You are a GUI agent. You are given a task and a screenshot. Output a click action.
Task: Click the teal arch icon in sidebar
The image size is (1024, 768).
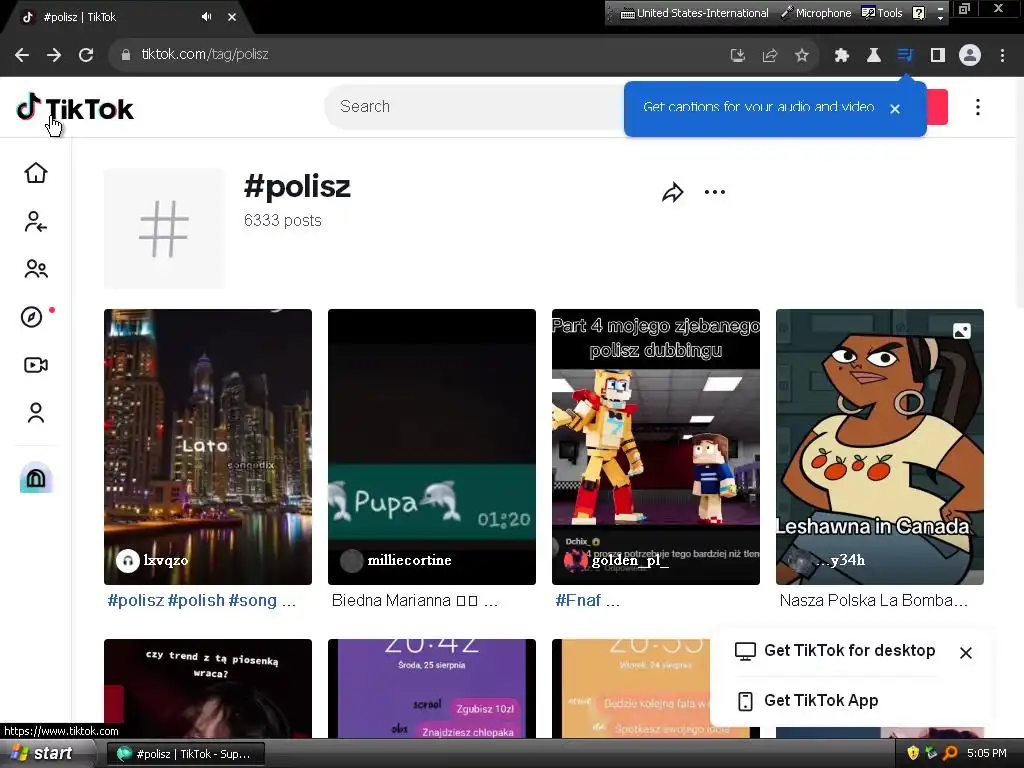tap(36, 477)
